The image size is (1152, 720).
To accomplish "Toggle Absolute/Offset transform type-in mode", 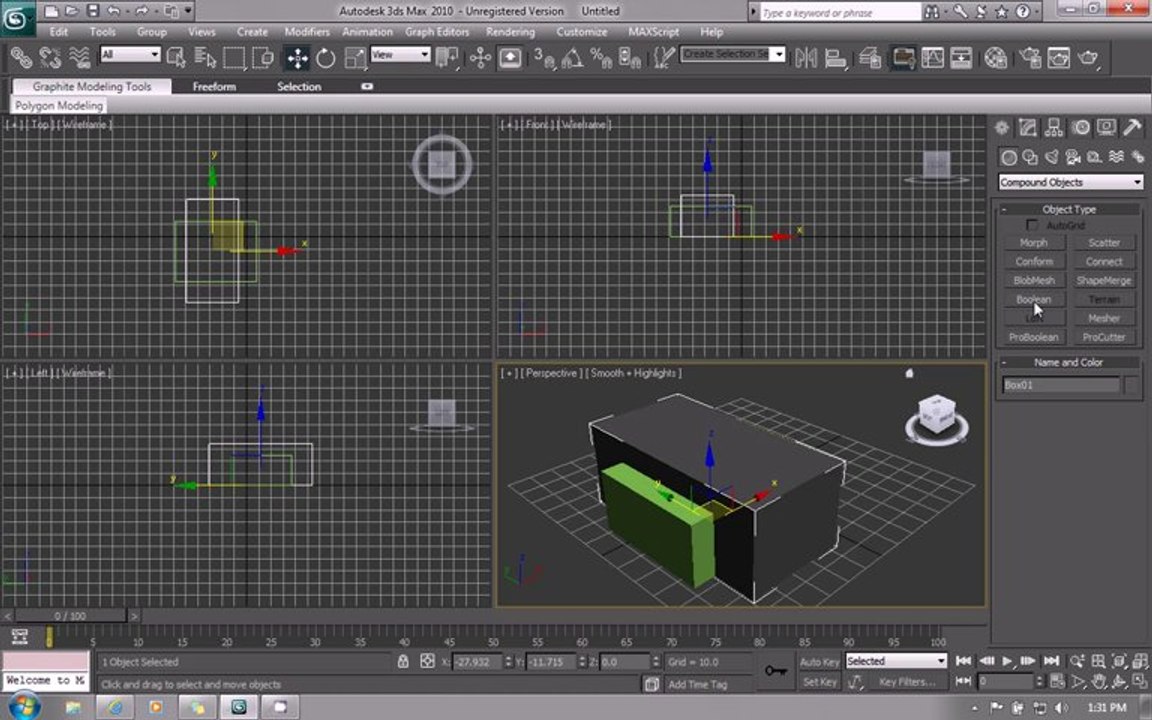I will (x=427, y=661).
